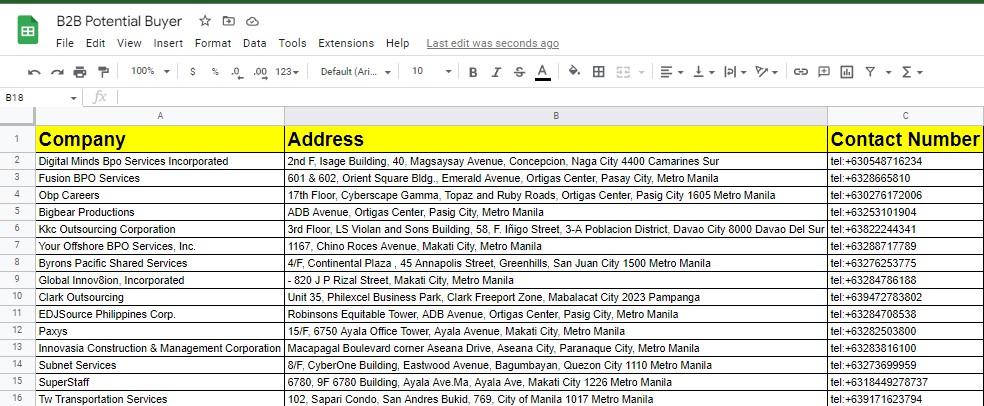Open text wrapping dropdown
984x406 pixels.
point(735,72)
